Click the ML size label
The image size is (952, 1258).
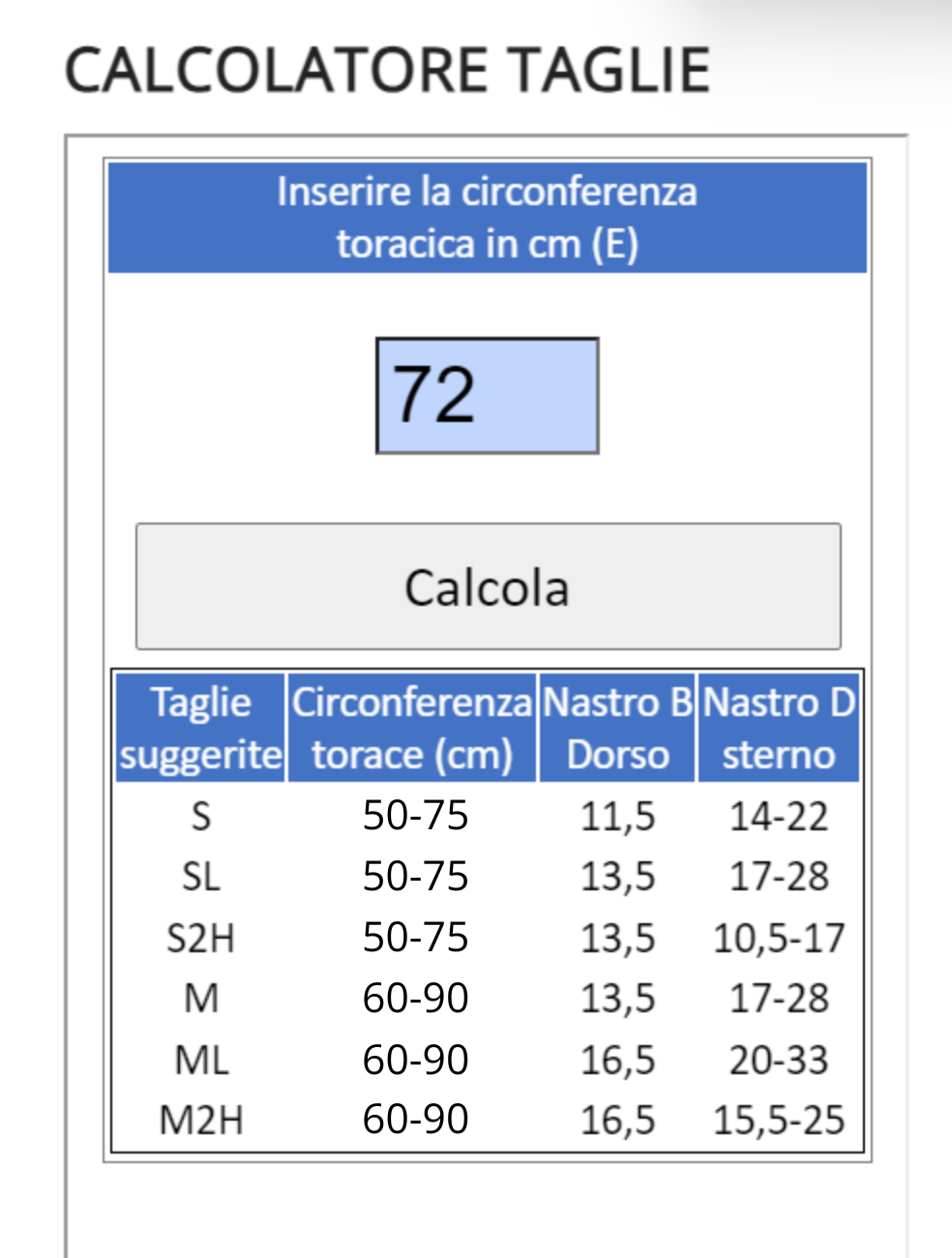tap(200, 1060)
